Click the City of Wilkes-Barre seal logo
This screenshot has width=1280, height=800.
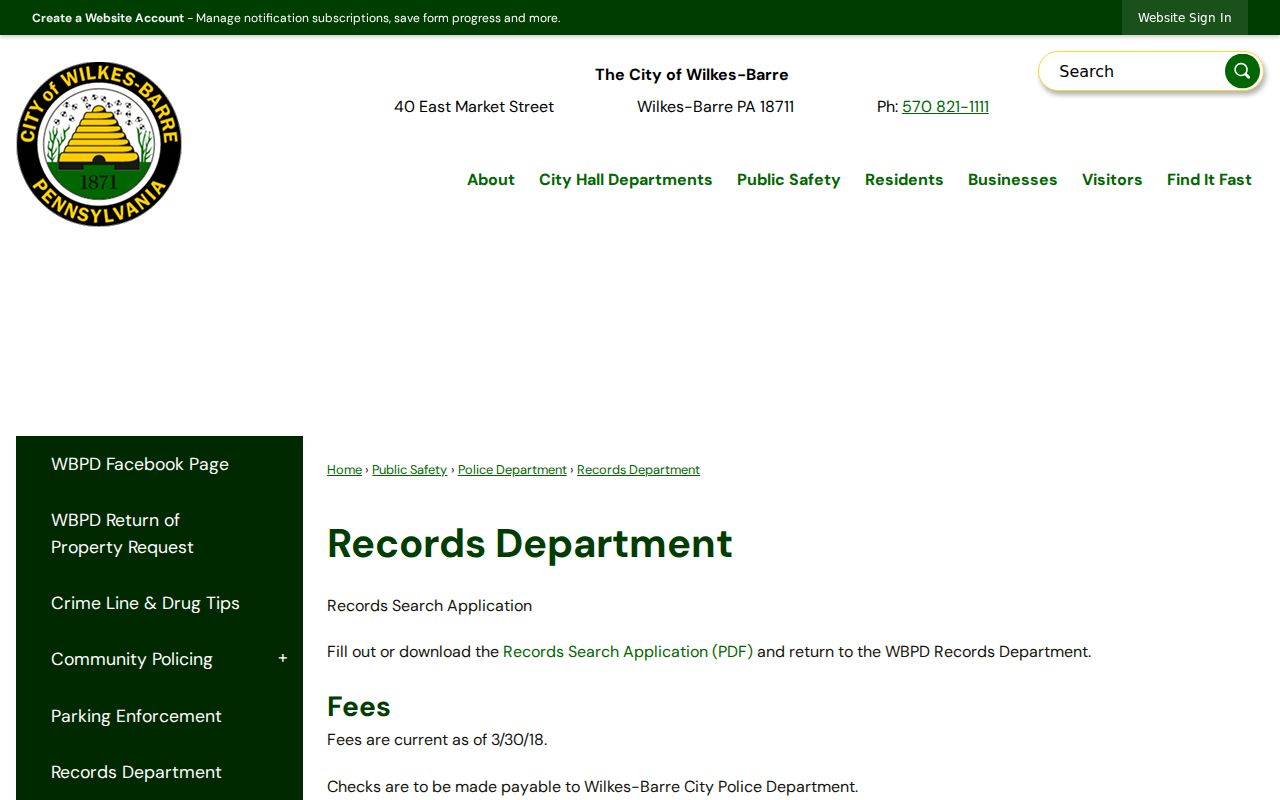click(99, 144)
